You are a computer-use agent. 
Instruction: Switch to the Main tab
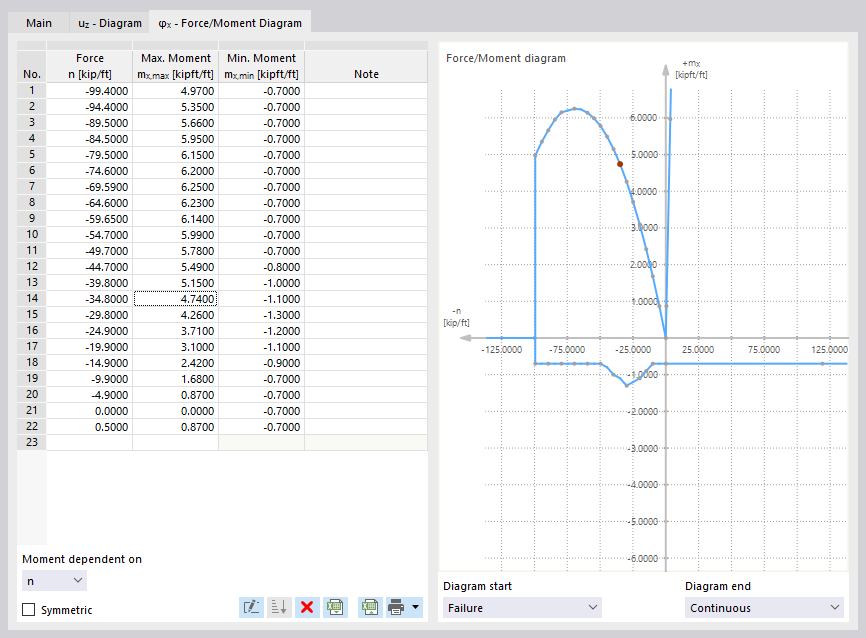point(39,23)
